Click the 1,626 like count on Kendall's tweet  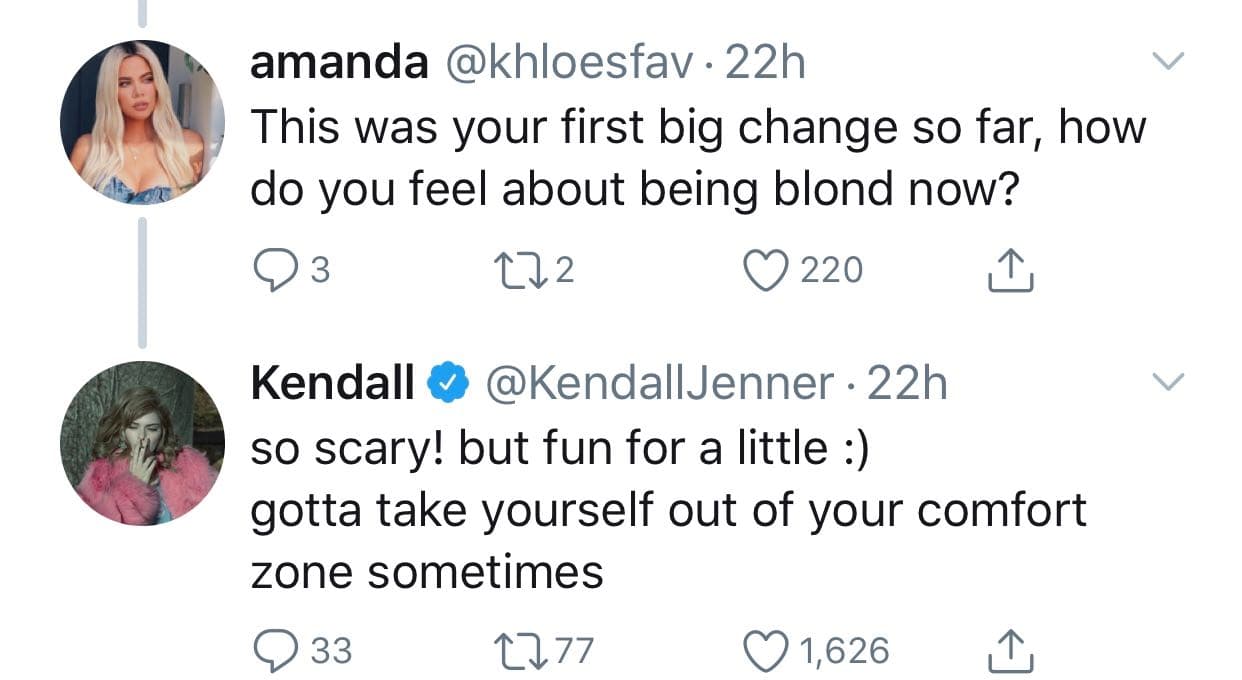843,648
